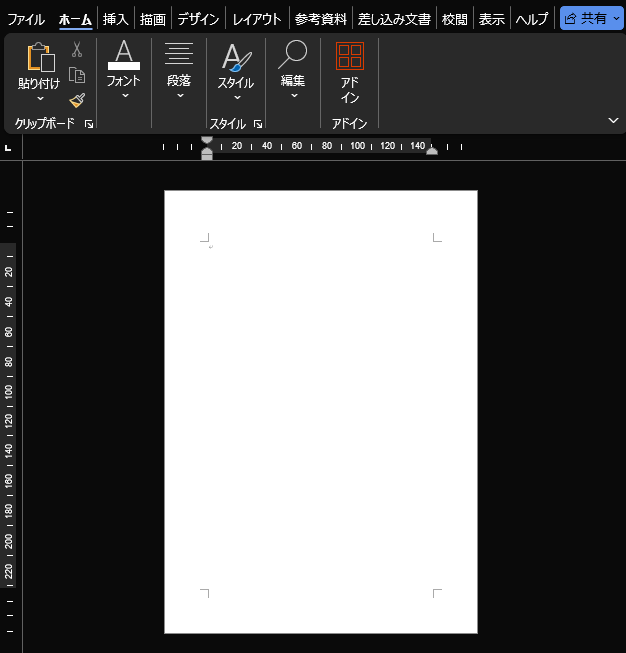Screen dimensions: 626x653
Task: Click the 100 mark on vertical ruler
Action: (8, 391)
